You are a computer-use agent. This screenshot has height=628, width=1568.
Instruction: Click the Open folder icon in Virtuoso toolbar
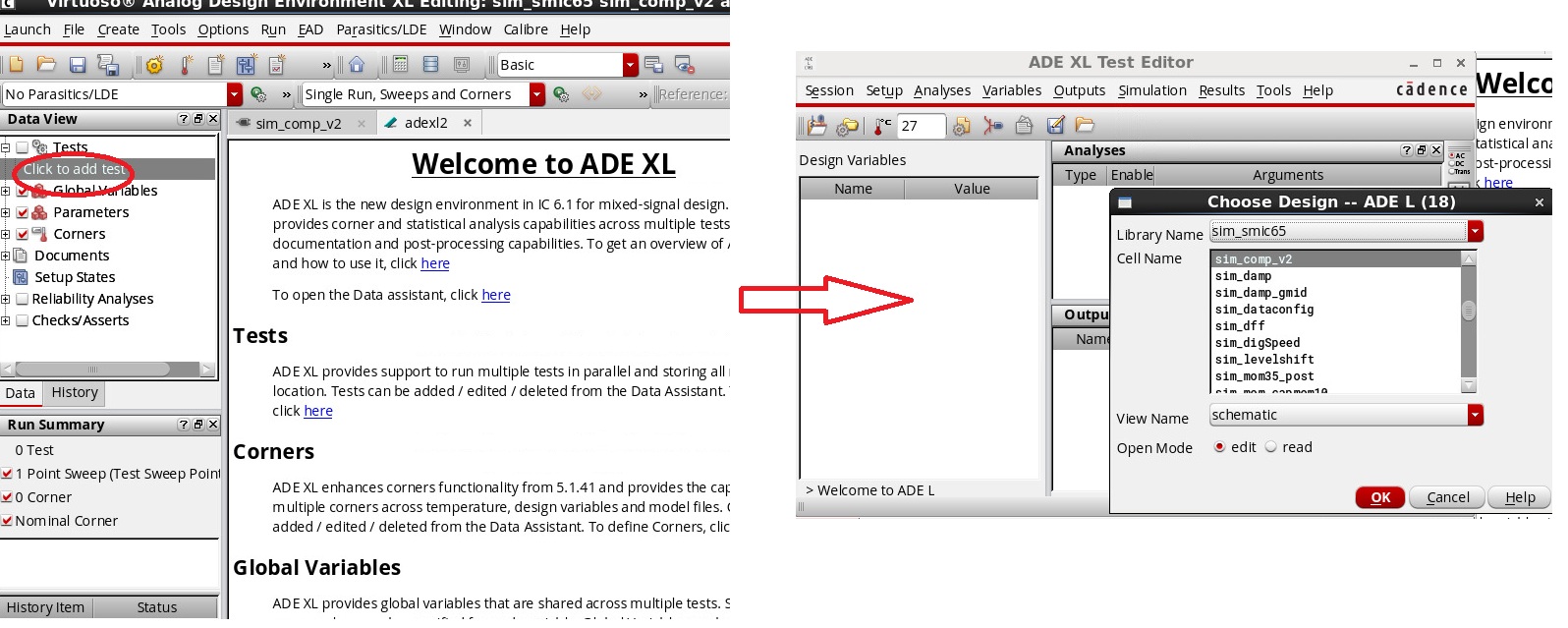[46, 65]
